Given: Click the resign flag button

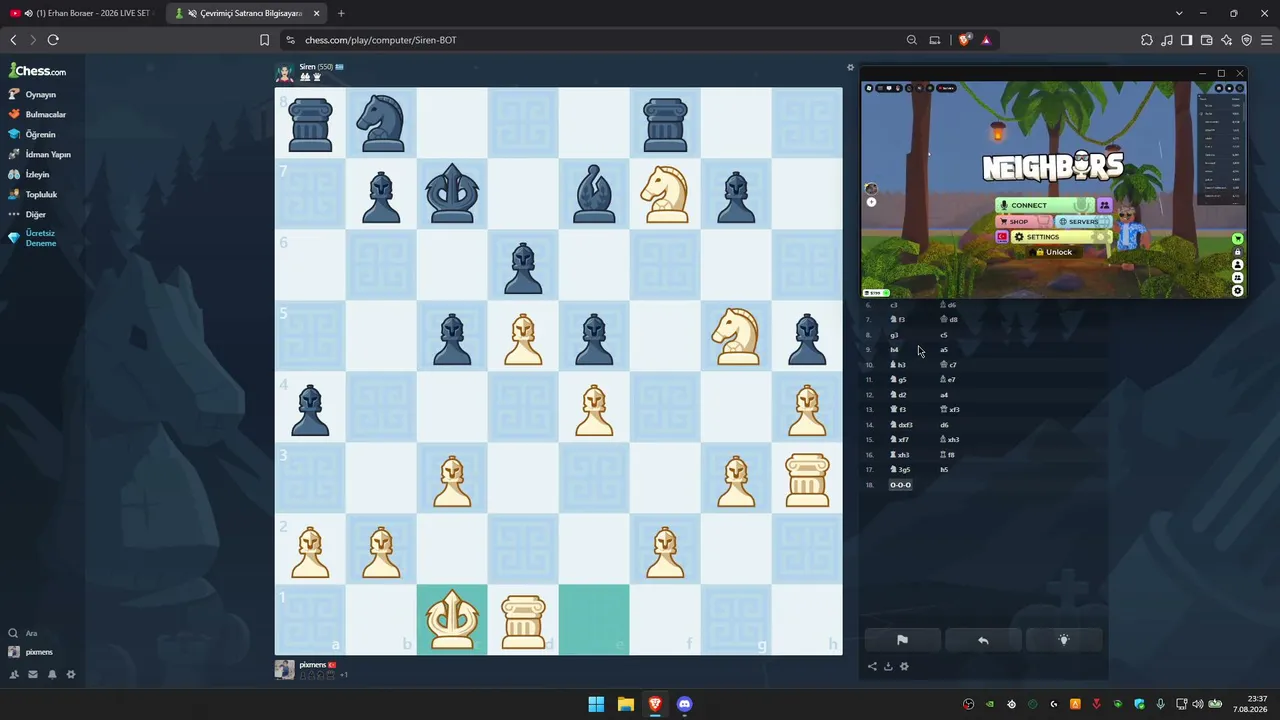Looking at the screenshot, I should pos(902,640).
